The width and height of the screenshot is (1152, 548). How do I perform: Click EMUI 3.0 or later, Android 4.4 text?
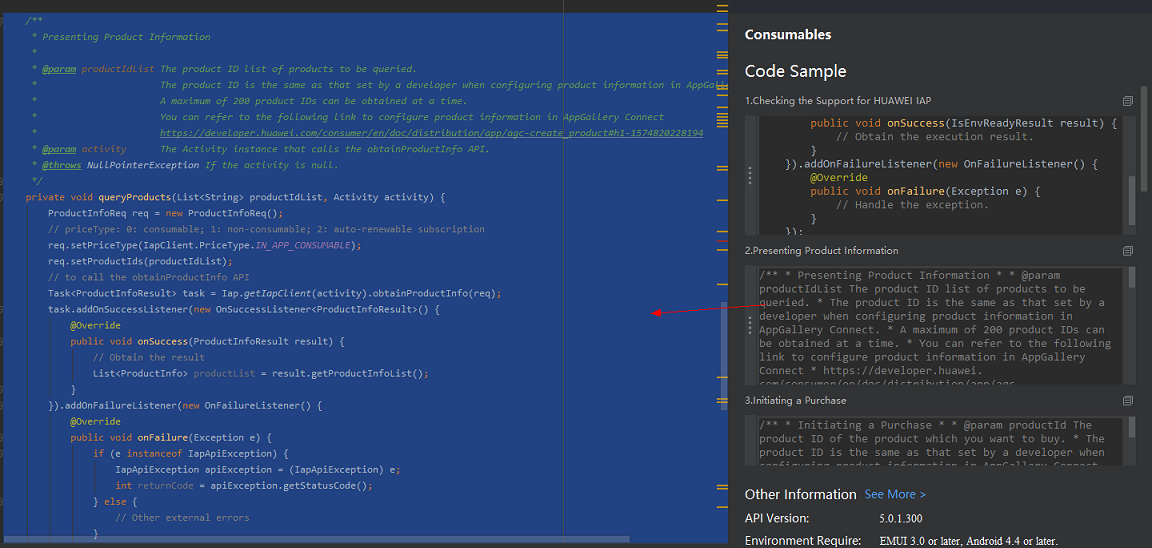point(969,542)
